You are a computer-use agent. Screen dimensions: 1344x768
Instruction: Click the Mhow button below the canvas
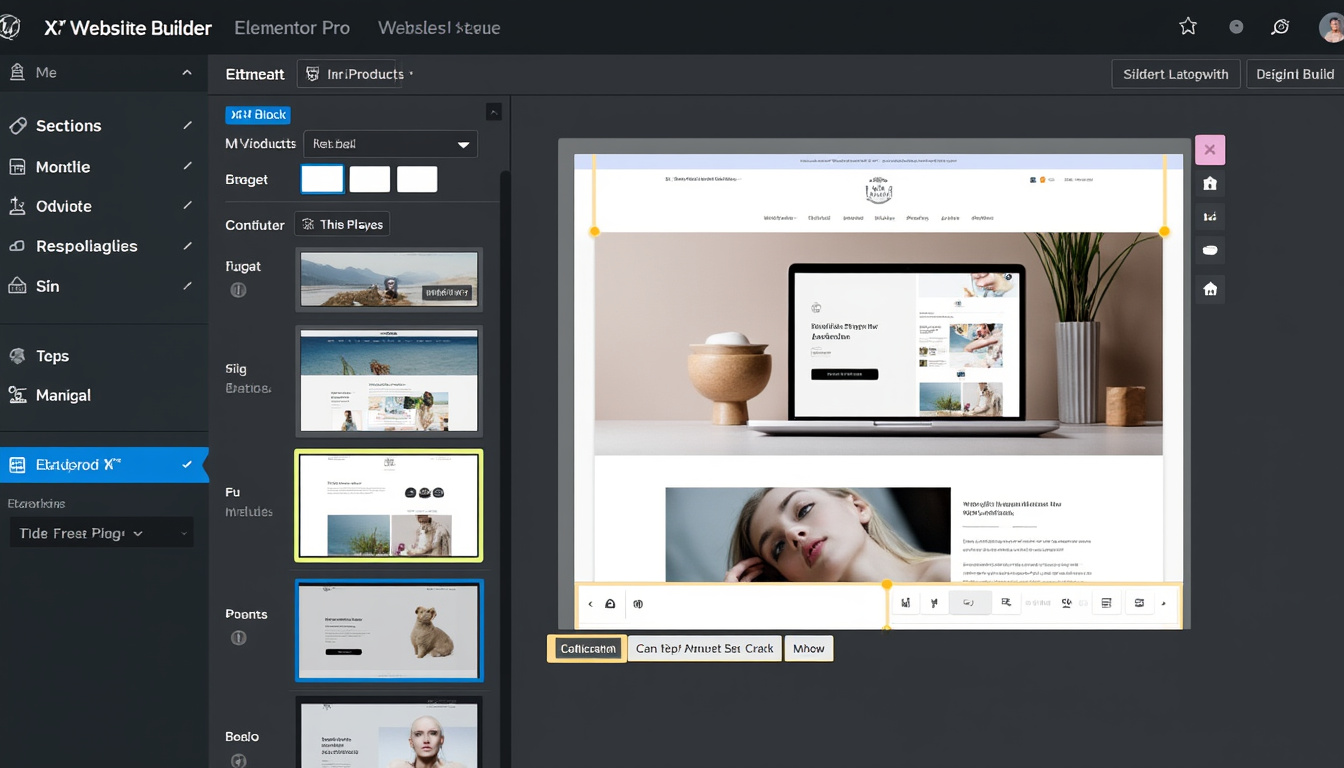point(808,648)
